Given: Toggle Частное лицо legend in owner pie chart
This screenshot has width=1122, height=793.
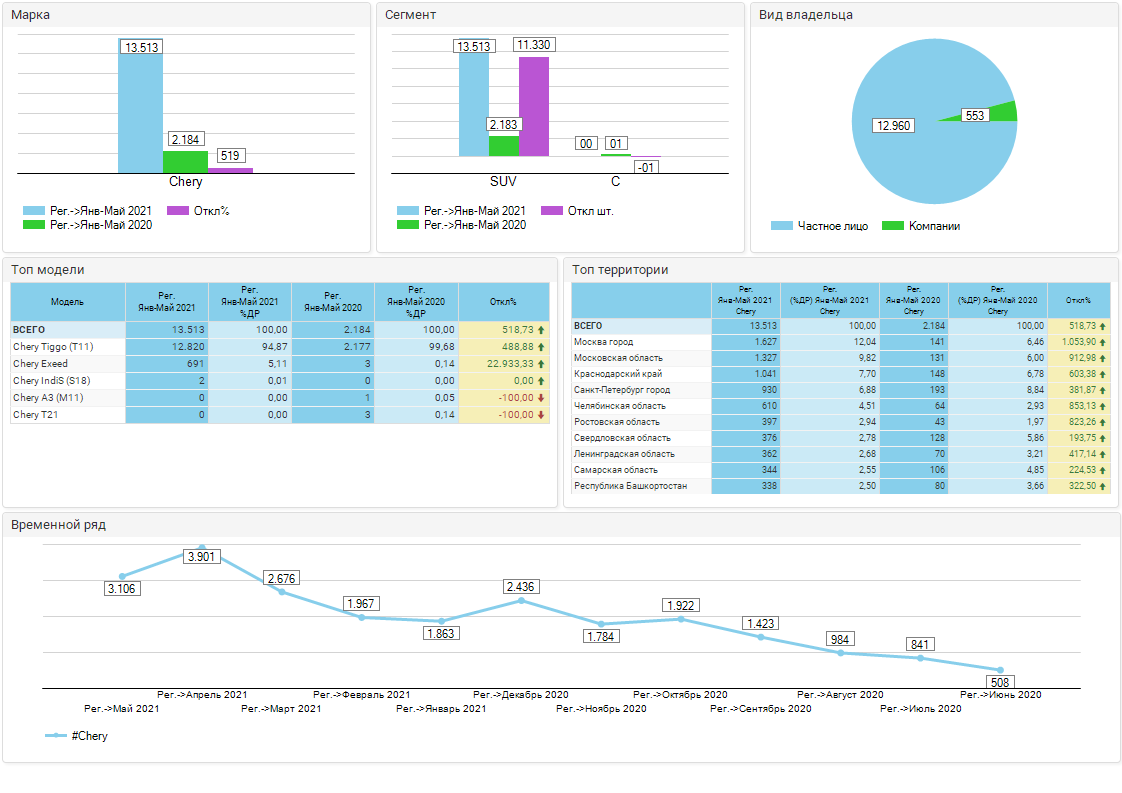Looking at the screenshot, I should pyautogui.click(x=782, y=226).
